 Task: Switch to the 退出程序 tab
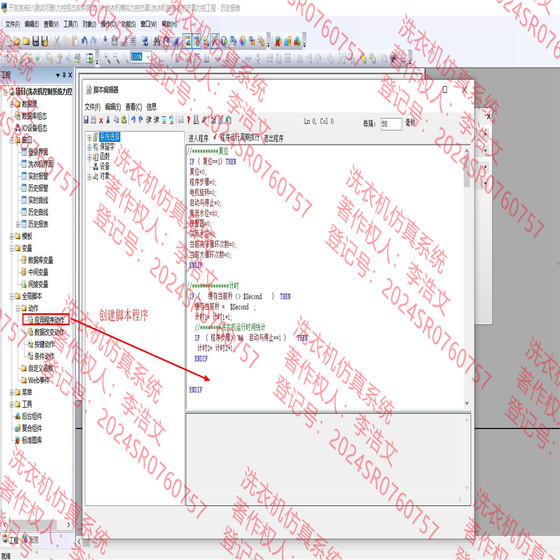(x=274, y=138)
